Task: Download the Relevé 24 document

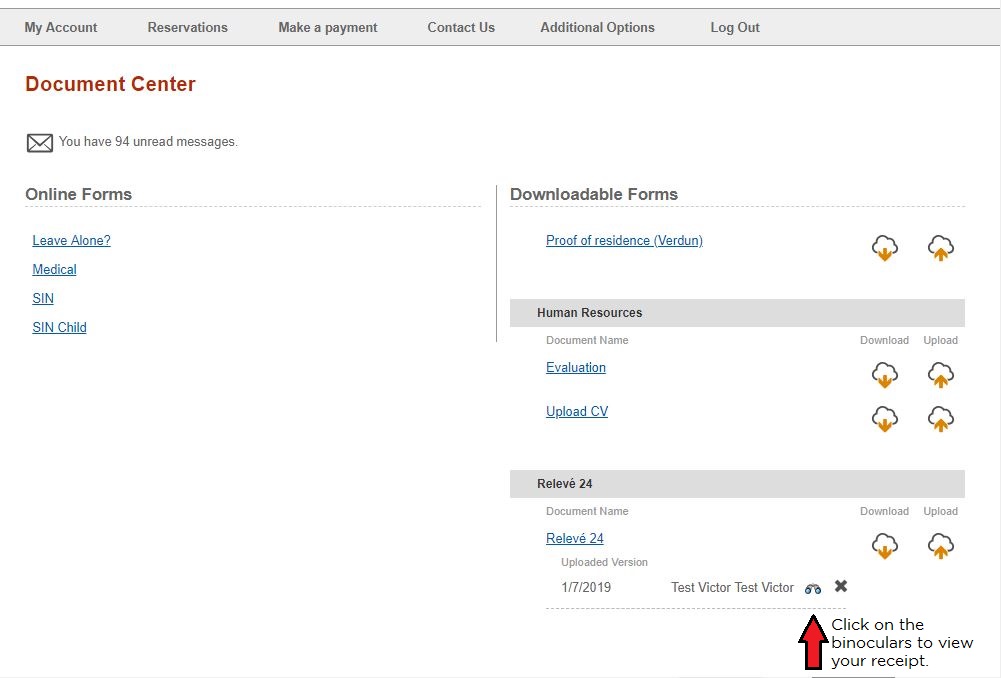Action: (x=885, y=546)
